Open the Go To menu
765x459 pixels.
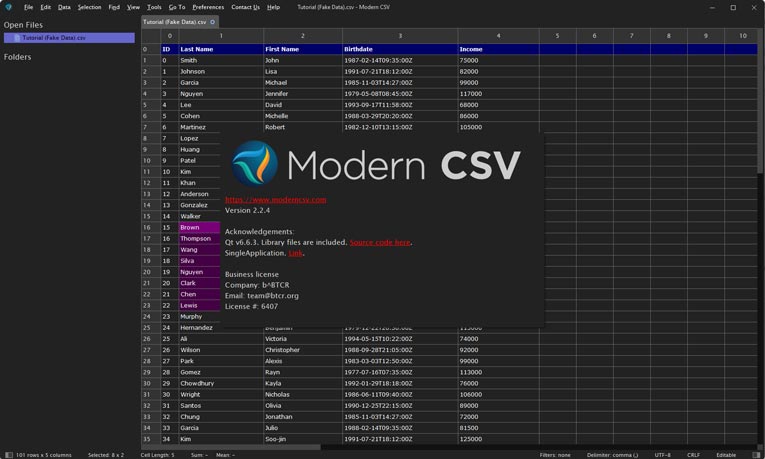click(x=177, y=7)
